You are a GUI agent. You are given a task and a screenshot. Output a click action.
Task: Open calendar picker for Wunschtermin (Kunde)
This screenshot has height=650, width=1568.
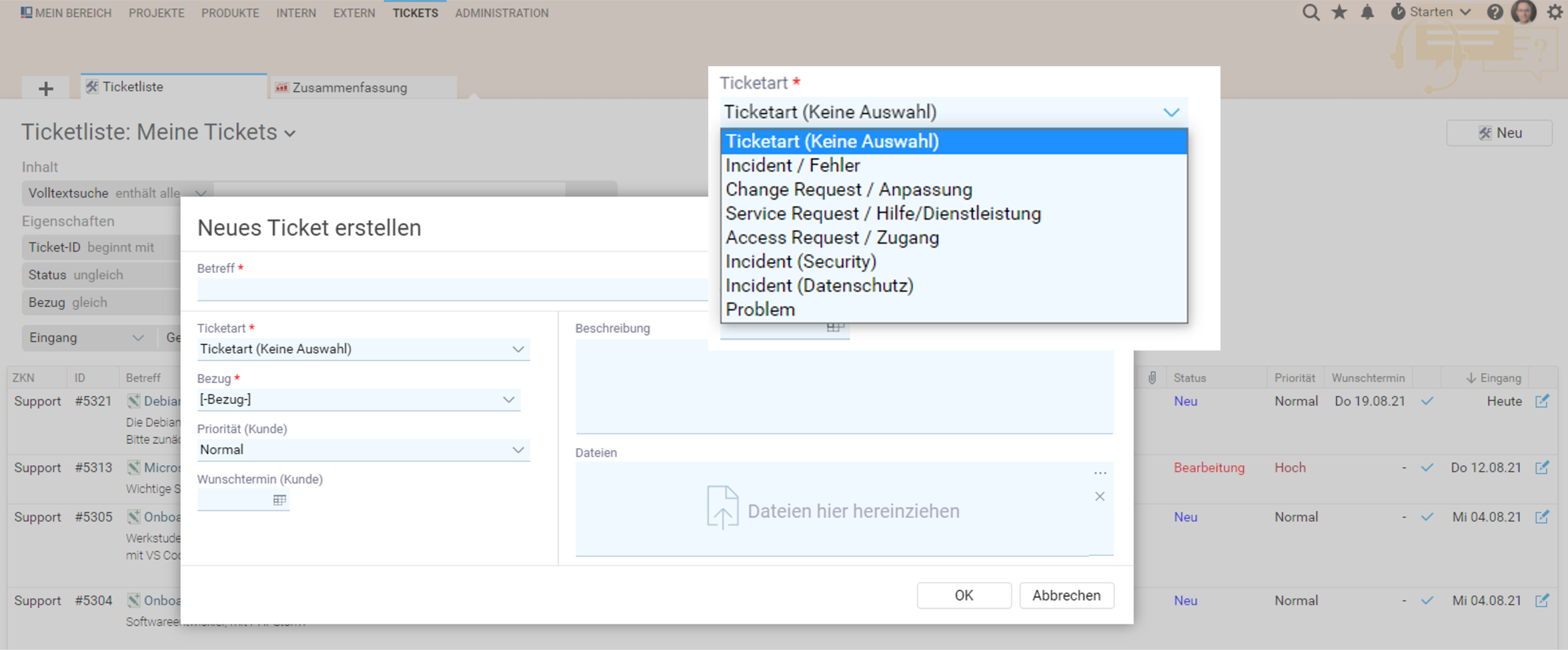pyautogui.click(x=279, y=500)
